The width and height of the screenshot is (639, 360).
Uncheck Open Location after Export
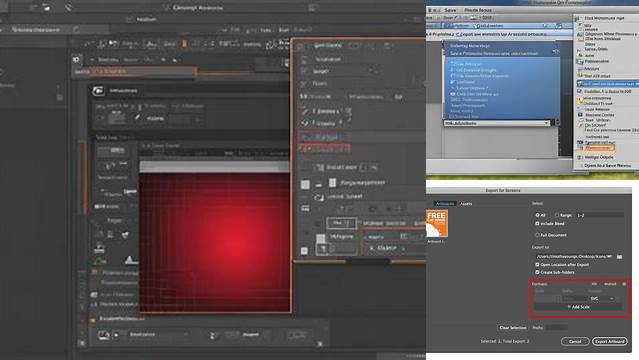(x=537, y=265)
